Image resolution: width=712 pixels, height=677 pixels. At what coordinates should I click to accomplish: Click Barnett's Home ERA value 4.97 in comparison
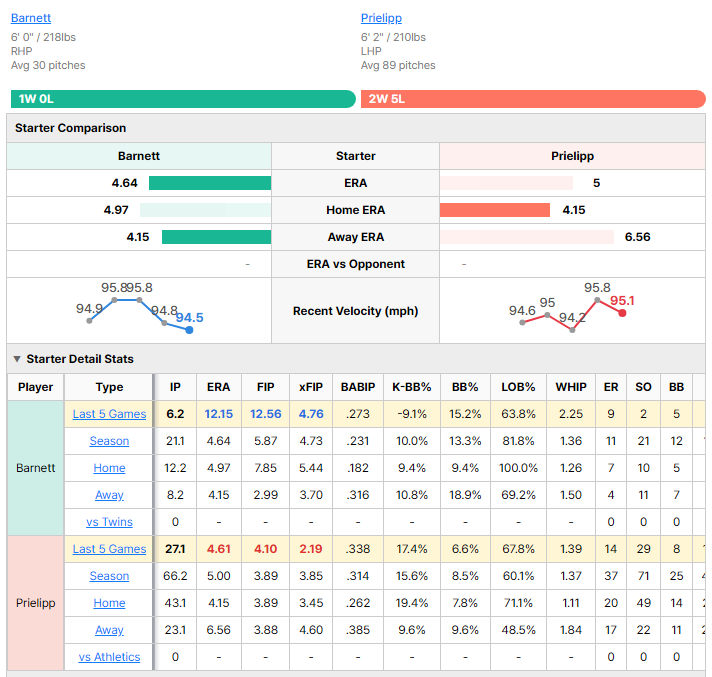coord(116,210)
